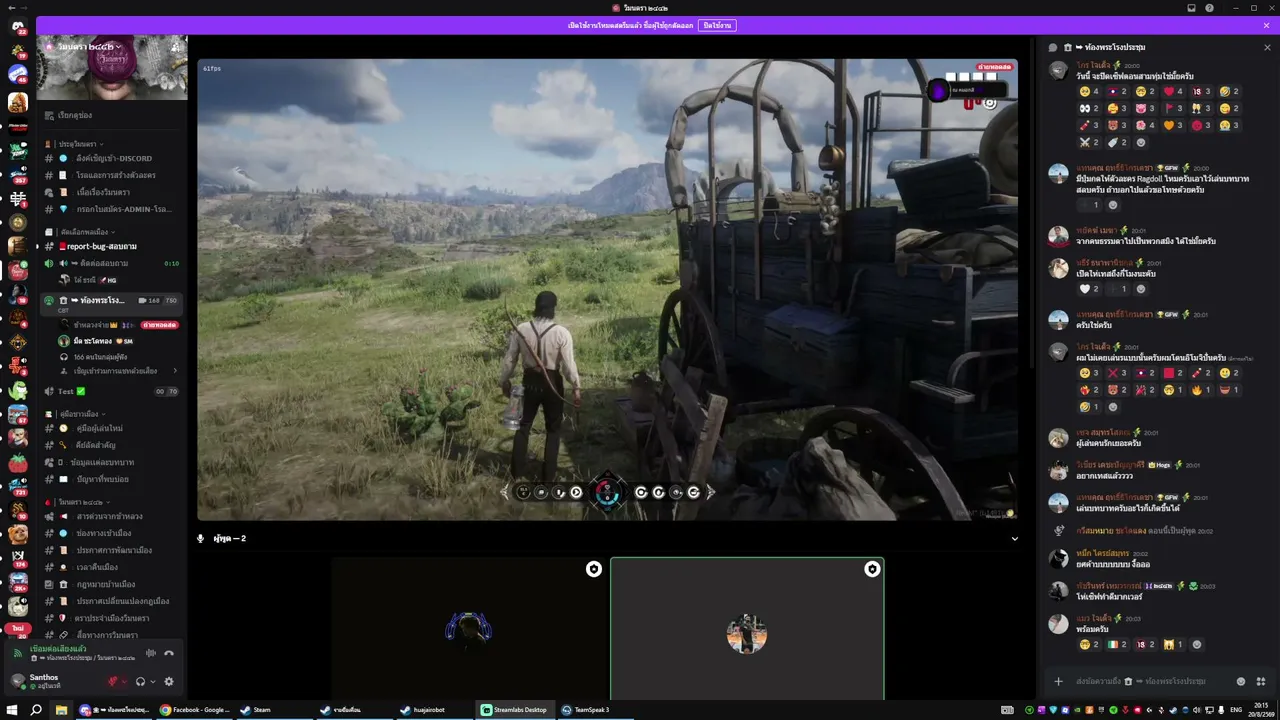Screen dimensions: 1280x720
Task: Toggle Italy flag reaction on last message
Action: point(1118,645)
